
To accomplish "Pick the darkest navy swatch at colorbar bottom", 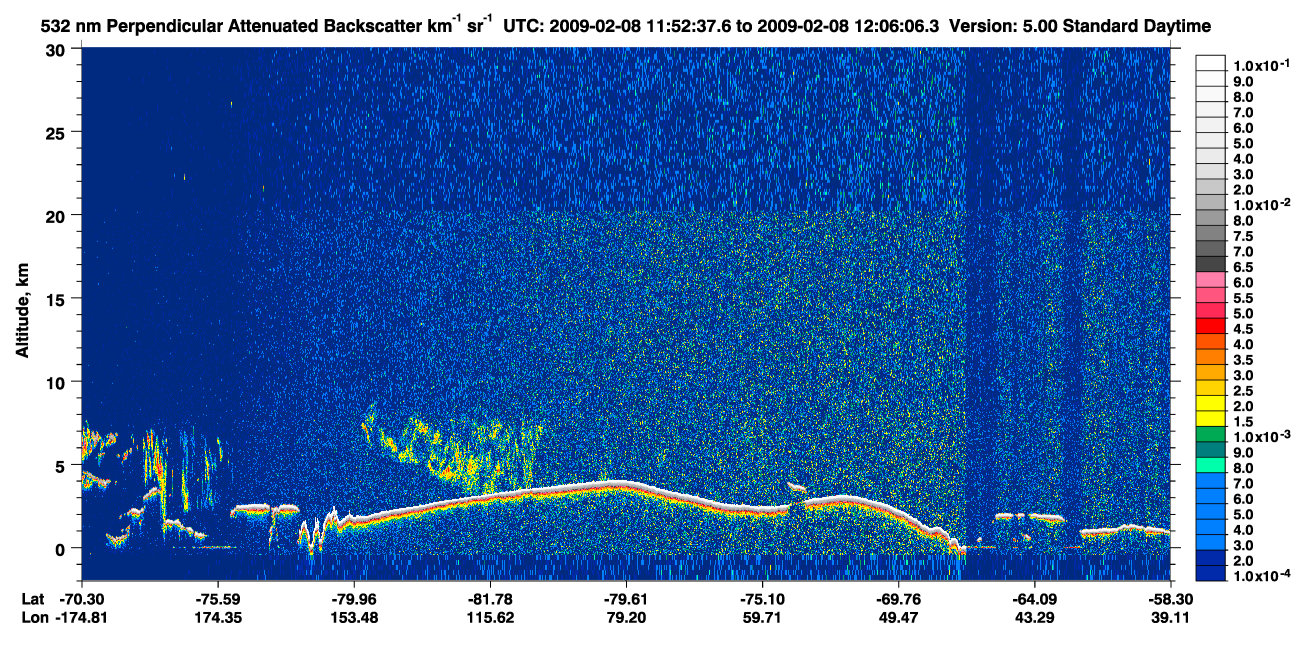I will (x=1211, y=575).
